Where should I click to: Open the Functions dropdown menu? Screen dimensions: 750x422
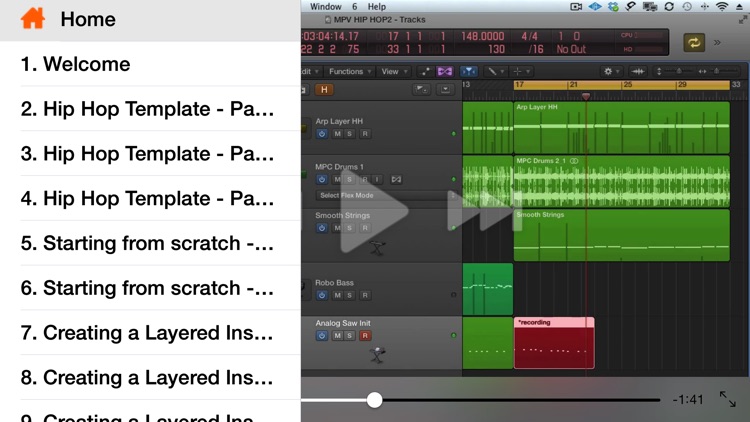tap(350, 71)
